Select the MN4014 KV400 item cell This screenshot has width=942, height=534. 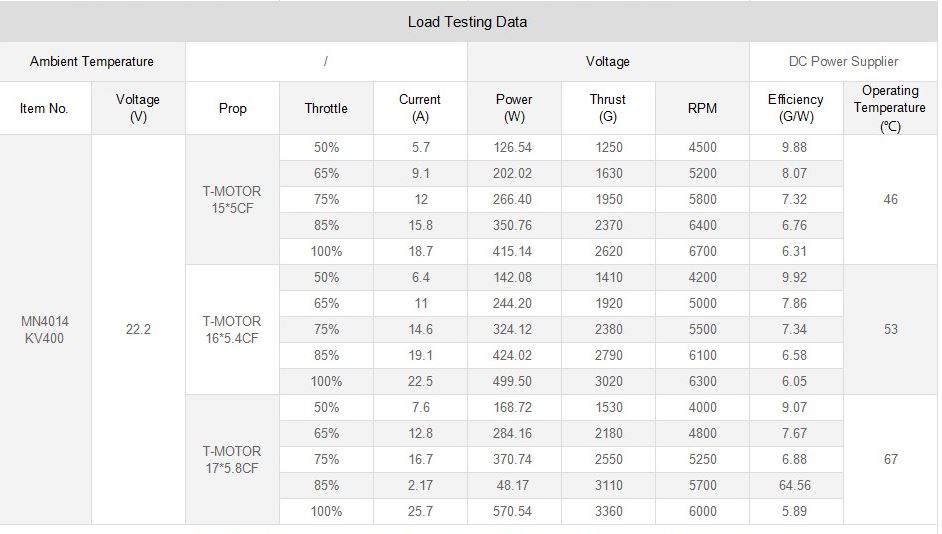(45, 329)
